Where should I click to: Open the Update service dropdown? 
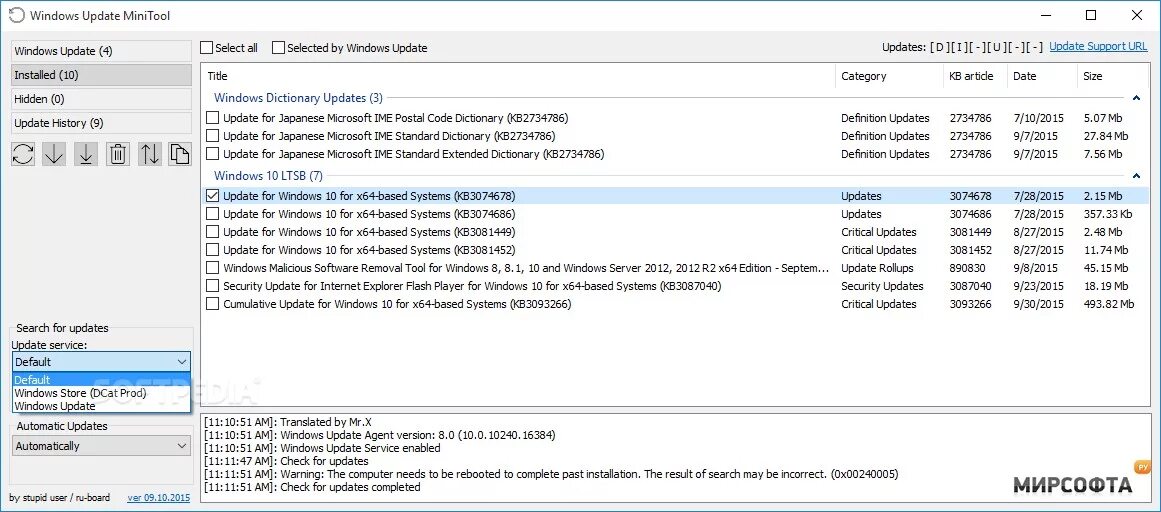click(x=101, y=362)
